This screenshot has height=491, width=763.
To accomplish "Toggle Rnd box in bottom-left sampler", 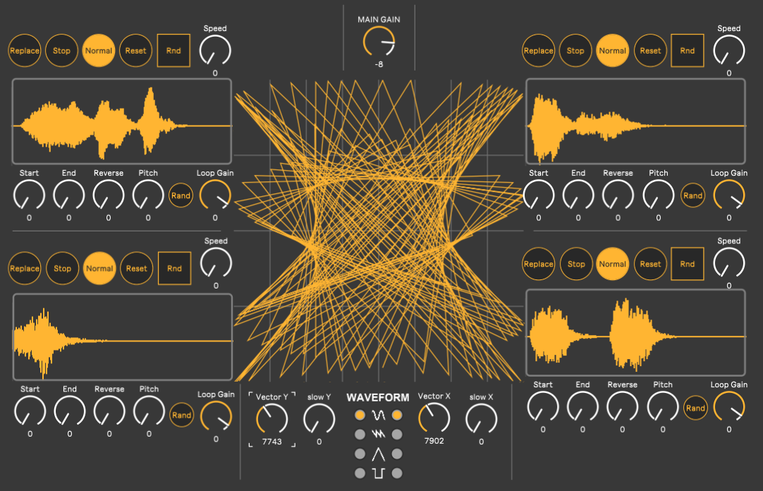I will (x=175, y=268).
